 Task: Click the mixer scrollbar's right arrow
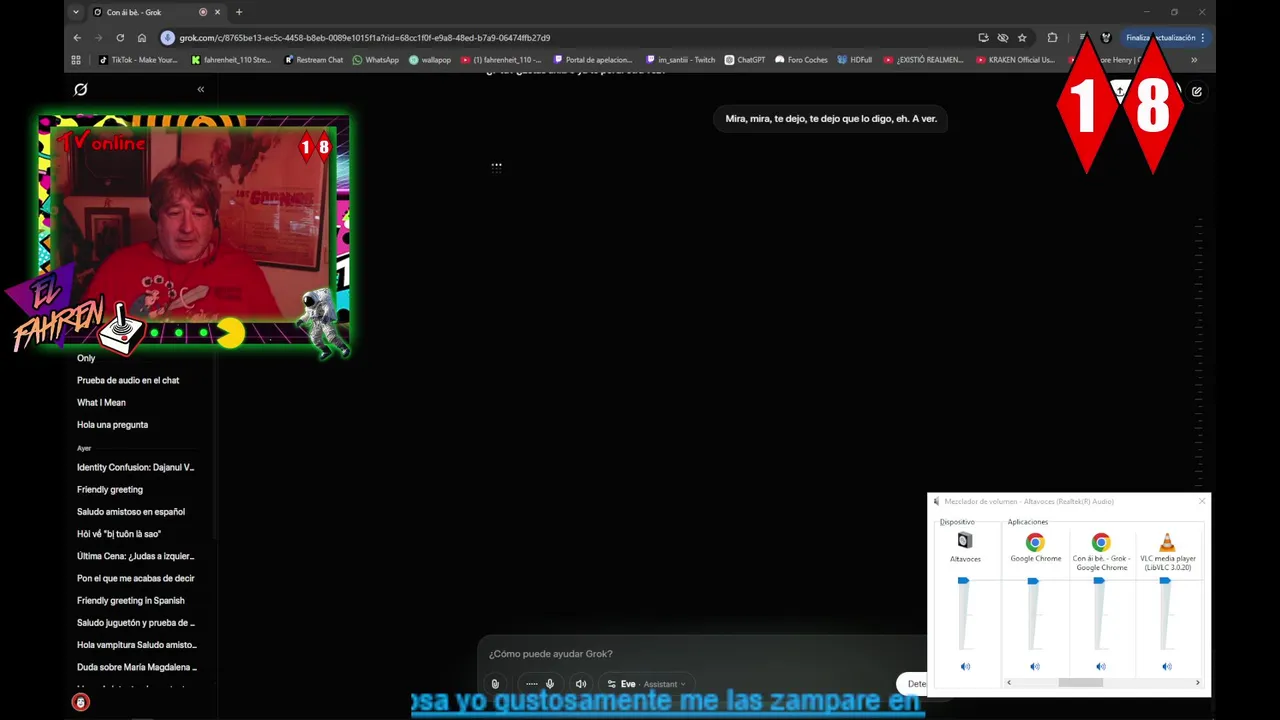point(1198,683)
